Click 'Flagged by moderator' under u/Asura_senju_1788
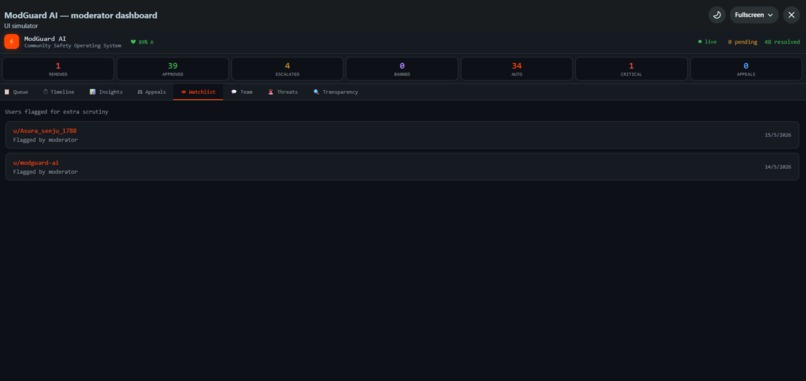The image size is (806, 381). click(x=45, y=140)
